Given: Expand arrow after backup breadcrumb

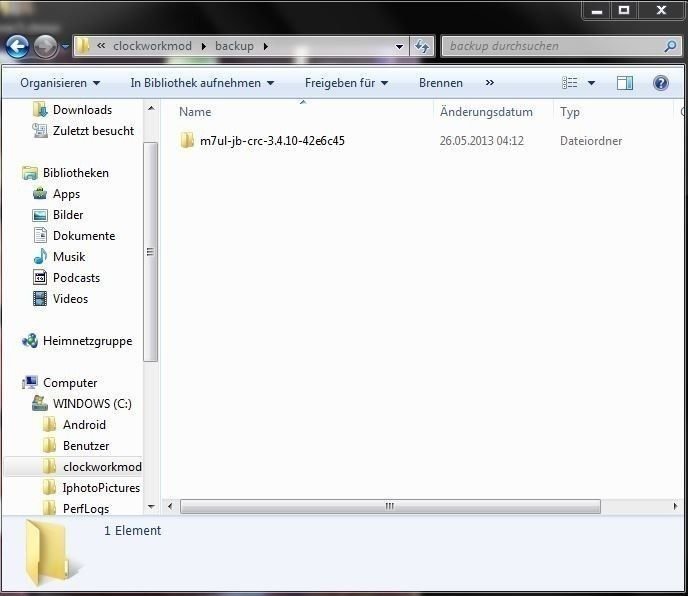Looking at the screenshot, I should tap(265, 46).
